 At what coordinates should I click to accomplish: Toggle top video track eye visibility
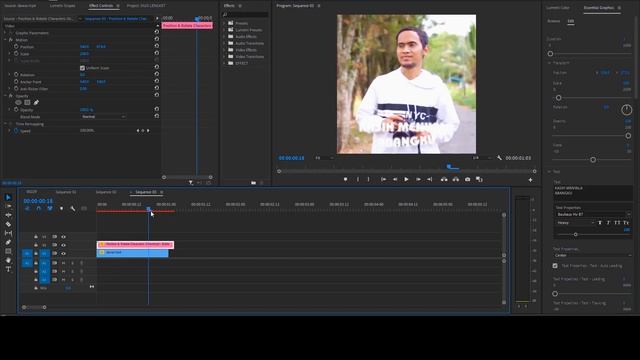[63, 237]
